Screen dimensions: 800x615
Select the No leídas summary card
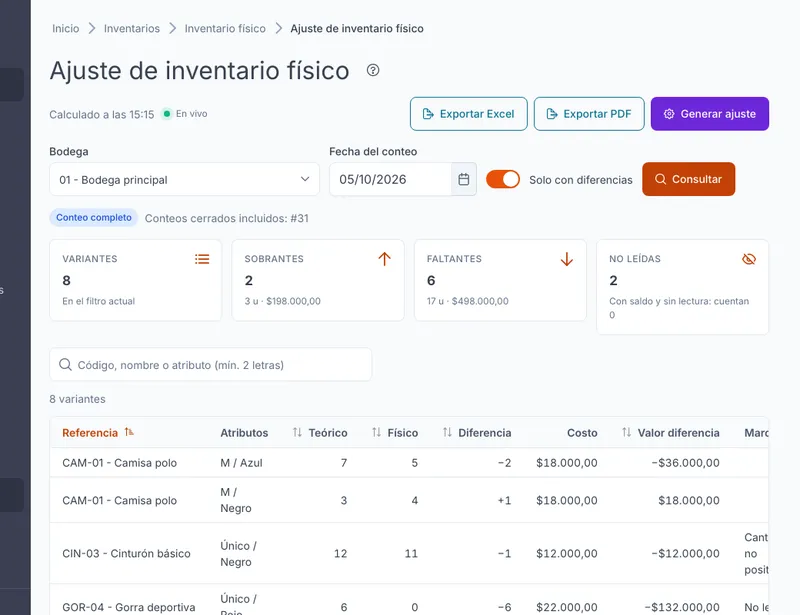coord(682,287)
